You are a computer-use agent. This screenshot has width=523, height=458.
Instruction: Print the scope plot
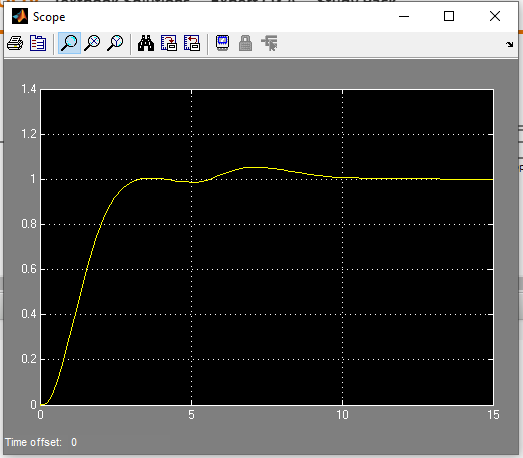click(x=15, y=43)
